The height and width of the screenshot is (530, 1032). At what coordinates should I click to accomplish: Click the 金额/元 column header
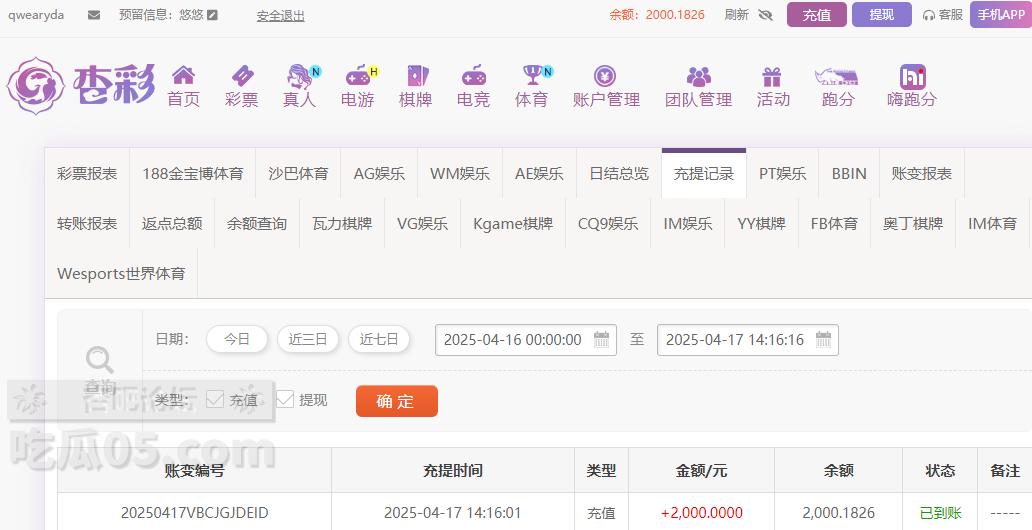pos(702,471)
